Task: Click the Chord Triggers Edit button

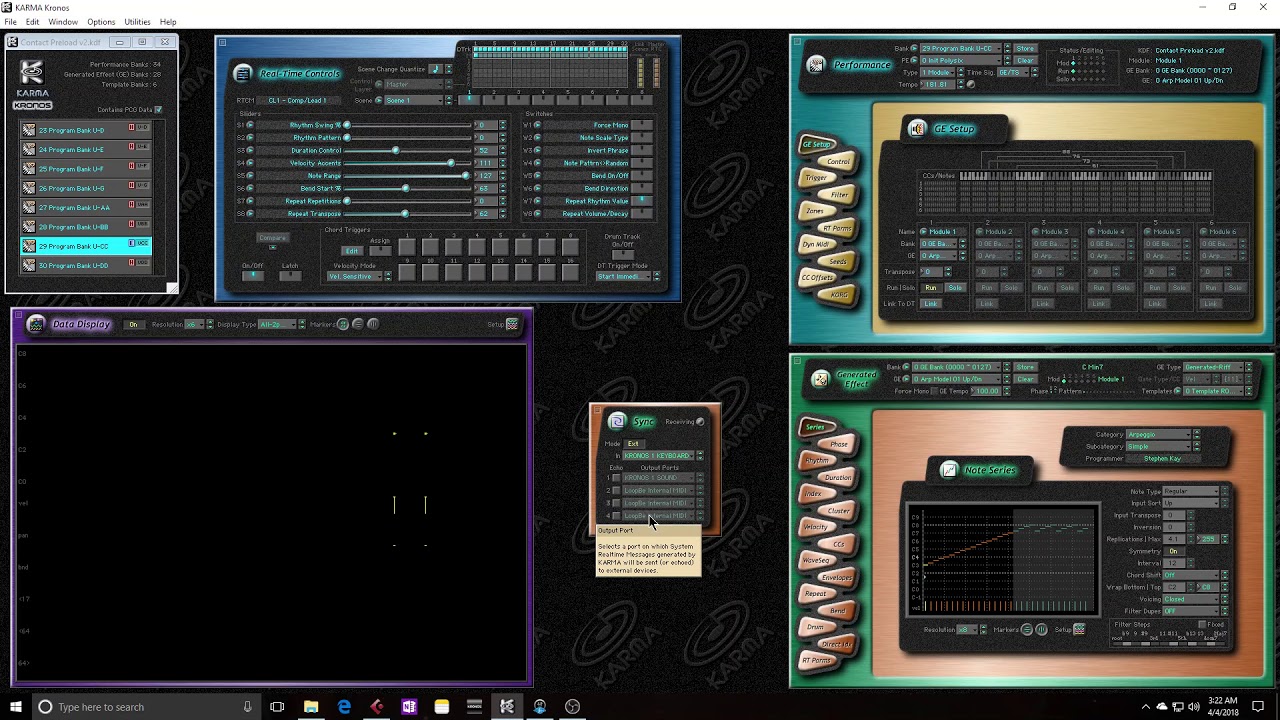Action: (x=350, y=251)
